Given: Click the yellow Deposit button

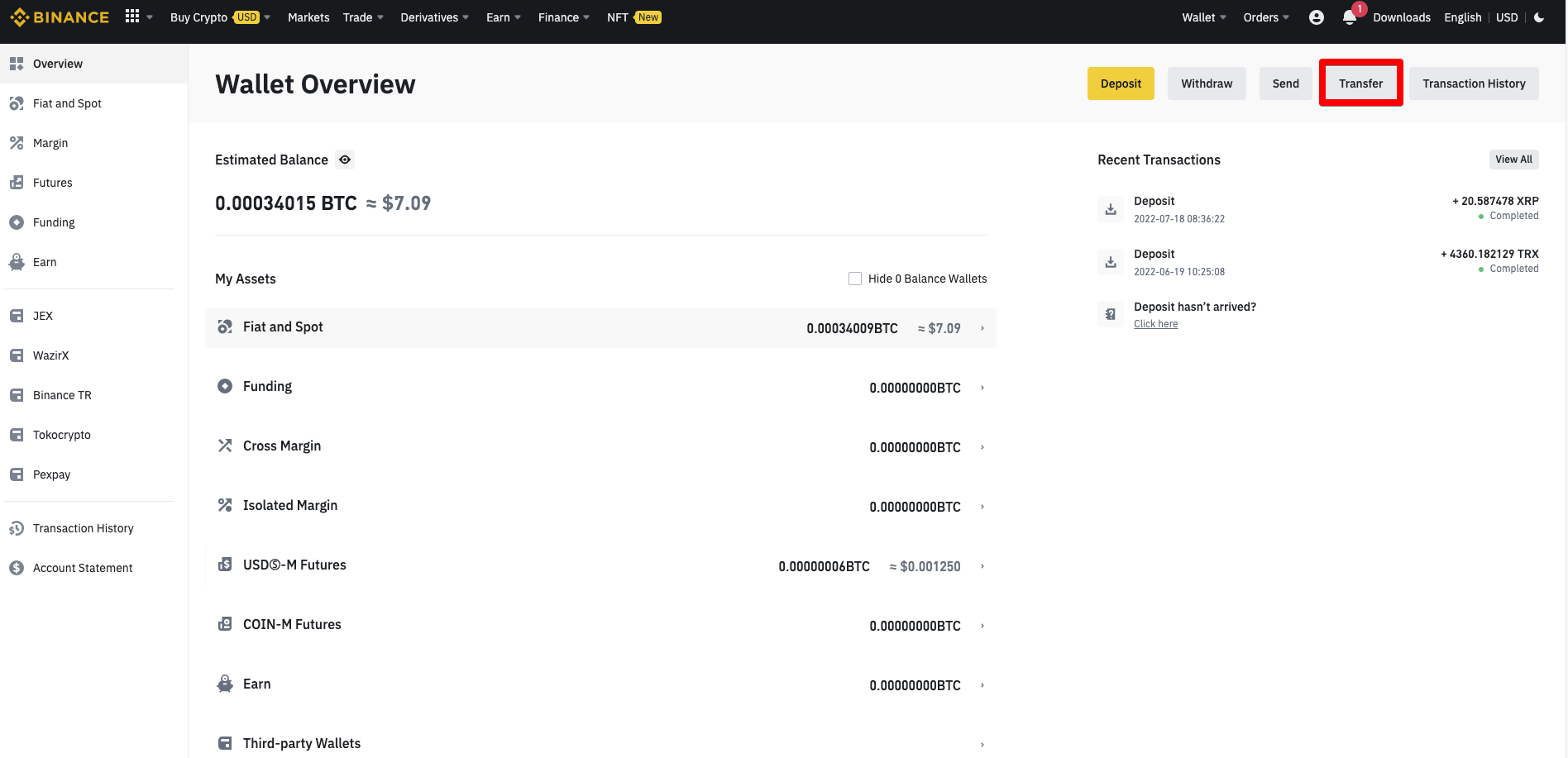Looking at the screenshot, I should (x=1121, y=83).
